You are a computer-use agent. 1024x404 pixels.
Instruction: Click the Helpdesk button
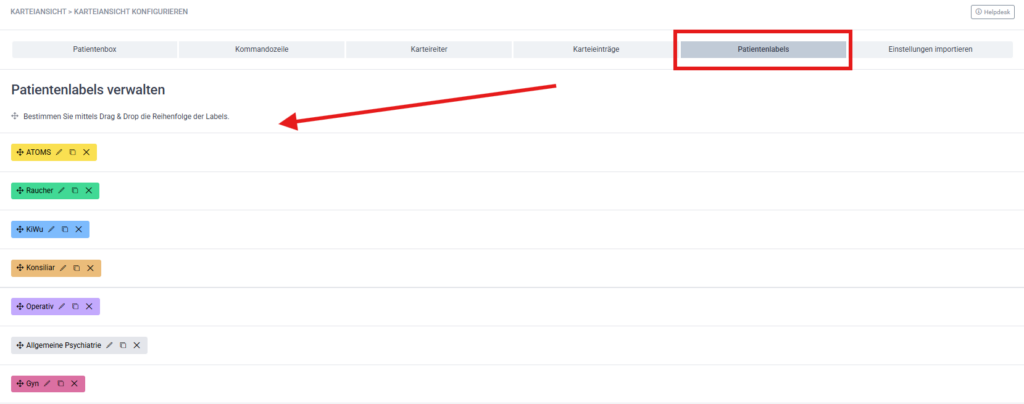click(991, 12)
